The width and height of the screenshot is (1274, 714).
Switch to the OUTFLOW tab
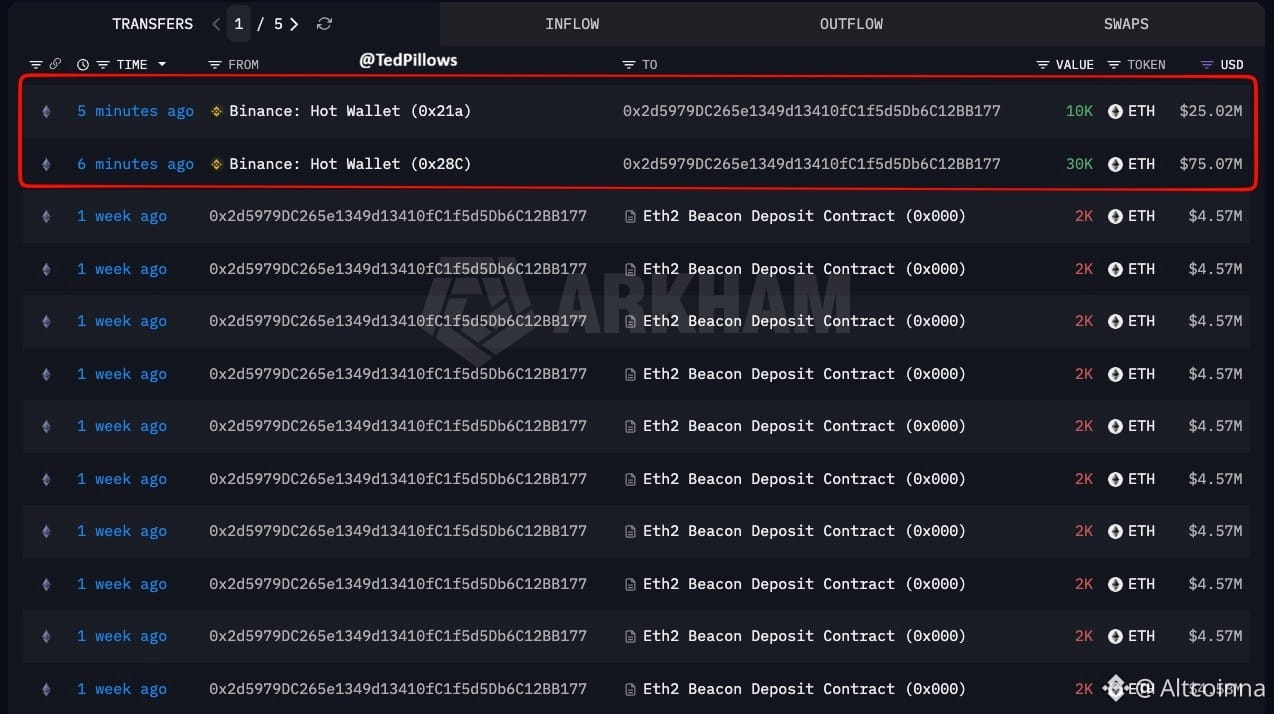click(851, 24)
